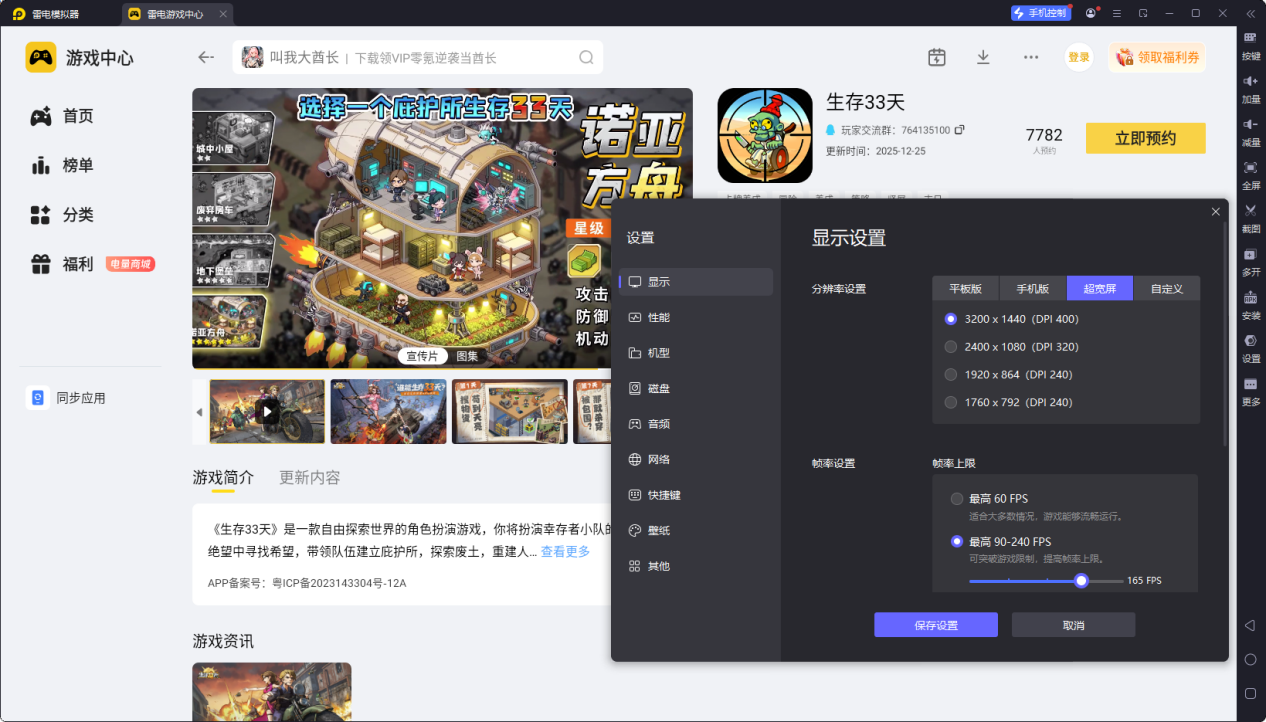Viewport: 1266px width, 722px height.
Task: Select the 最高 90-240 FPS option
Action: [x=957, y=542]
